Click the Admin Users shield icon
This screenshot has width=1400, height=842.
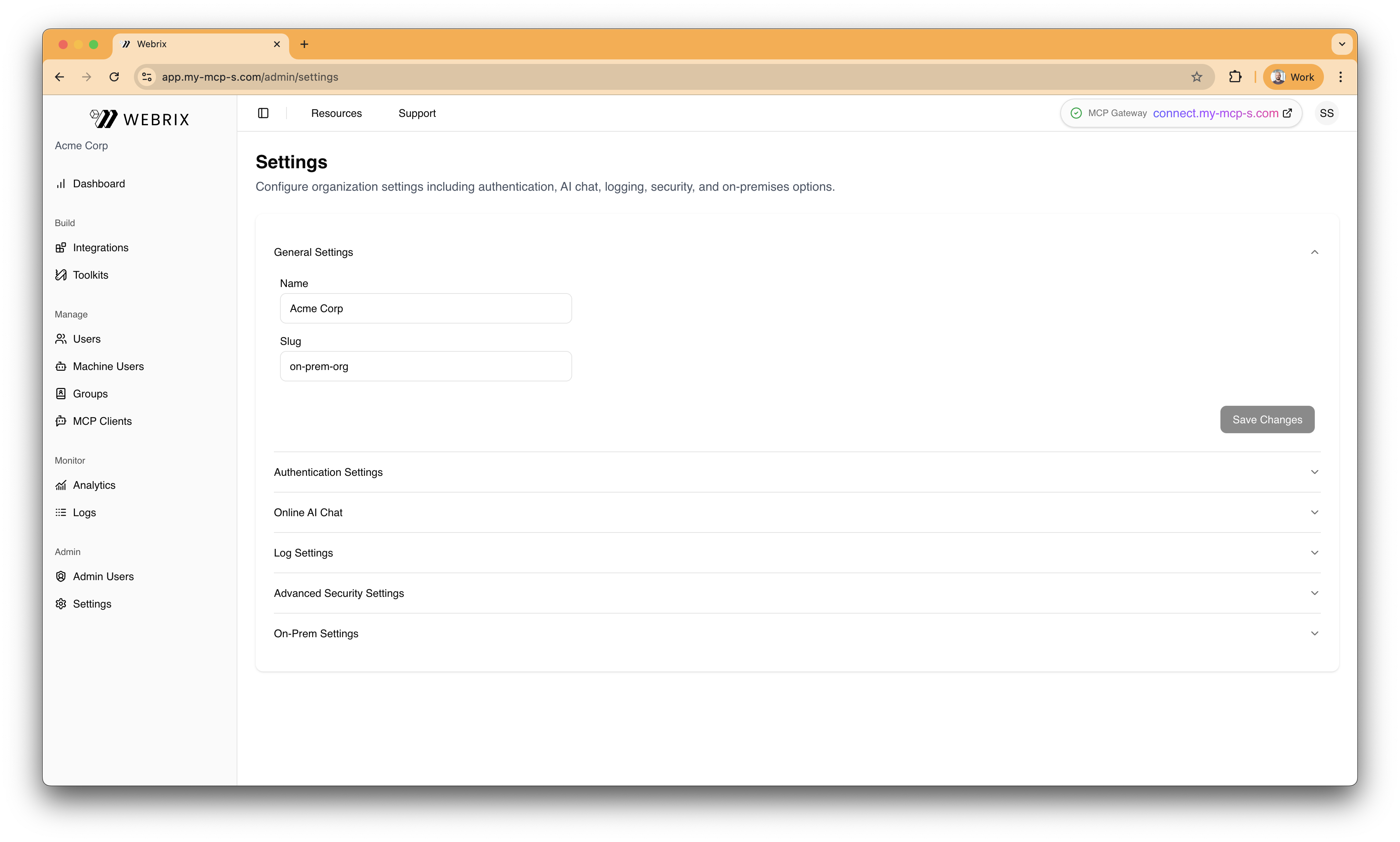coord(60,576)
